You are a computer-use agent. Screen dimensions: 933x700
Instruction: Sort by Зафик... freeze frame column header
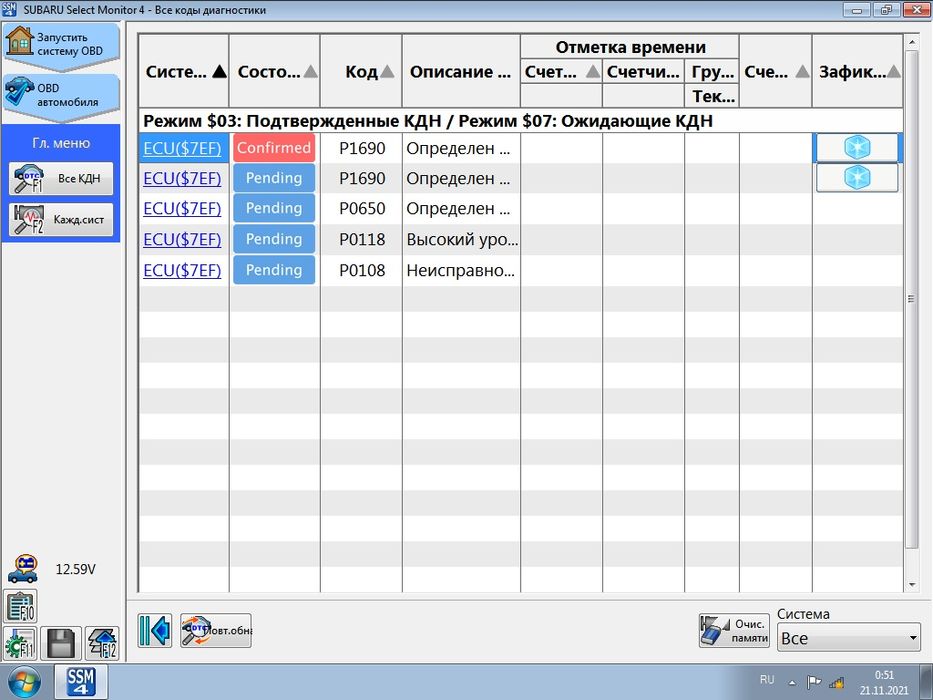[x=857, y=71]
